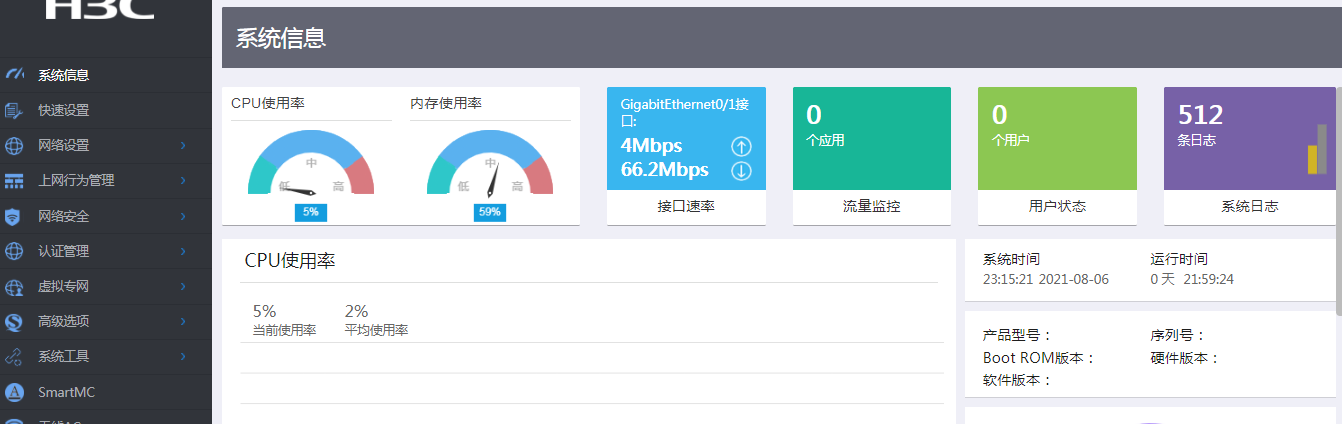Click the 5% CPU gauge value badge
Image resolution: width=1342 pixels, height=424 pixels.
311,212
